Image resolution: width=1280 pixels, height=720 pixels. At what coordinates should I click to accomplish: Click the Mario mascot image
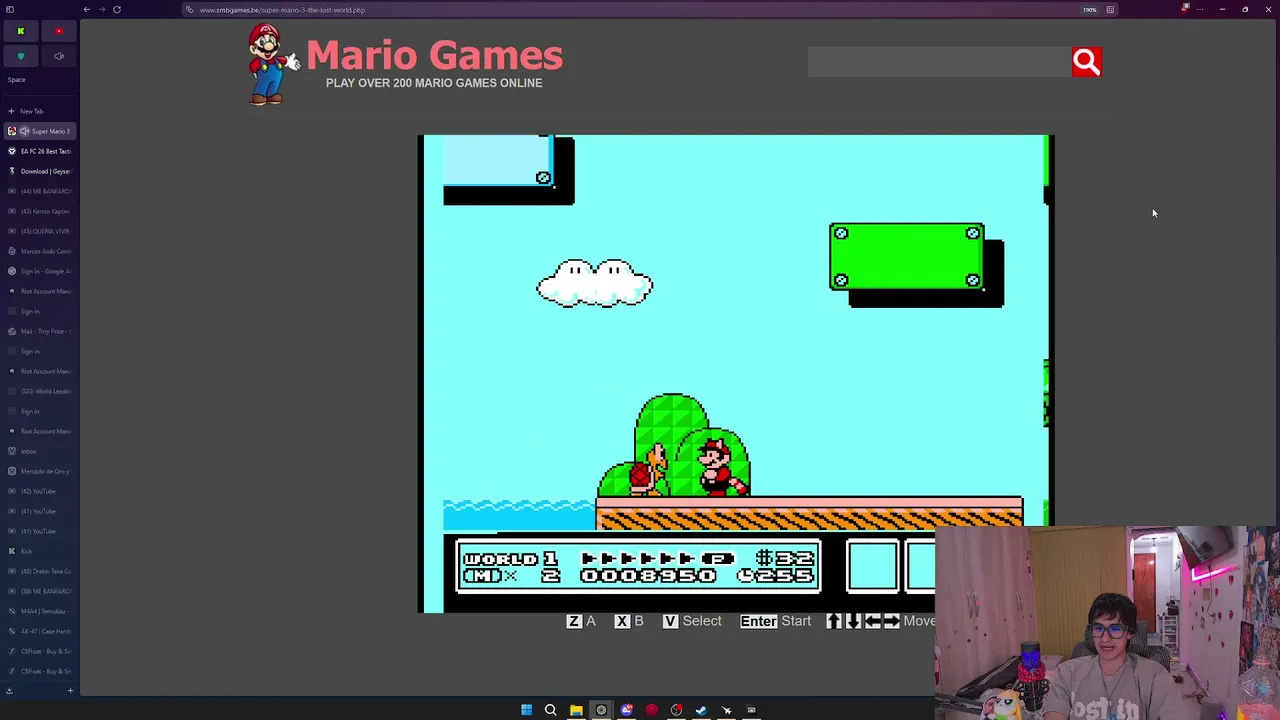[x=272, y=65]
